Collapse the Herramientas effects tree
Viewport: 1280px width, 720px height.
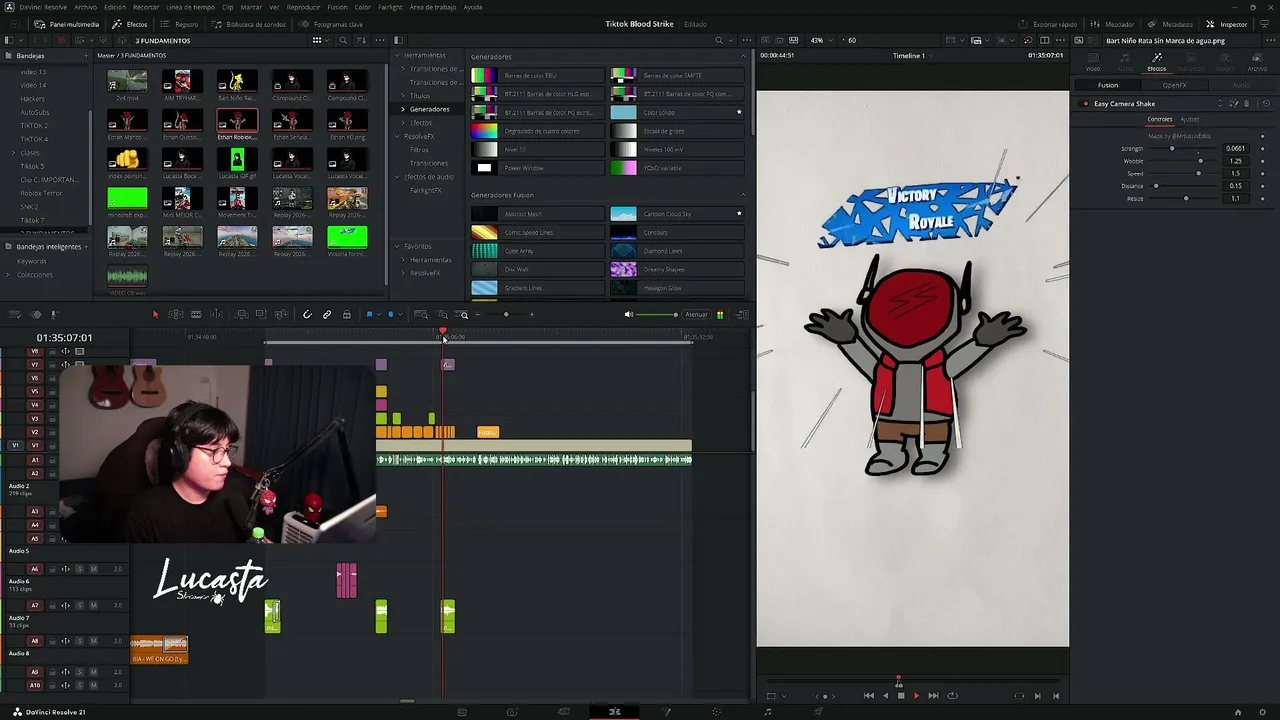click(x=397, y=55)
